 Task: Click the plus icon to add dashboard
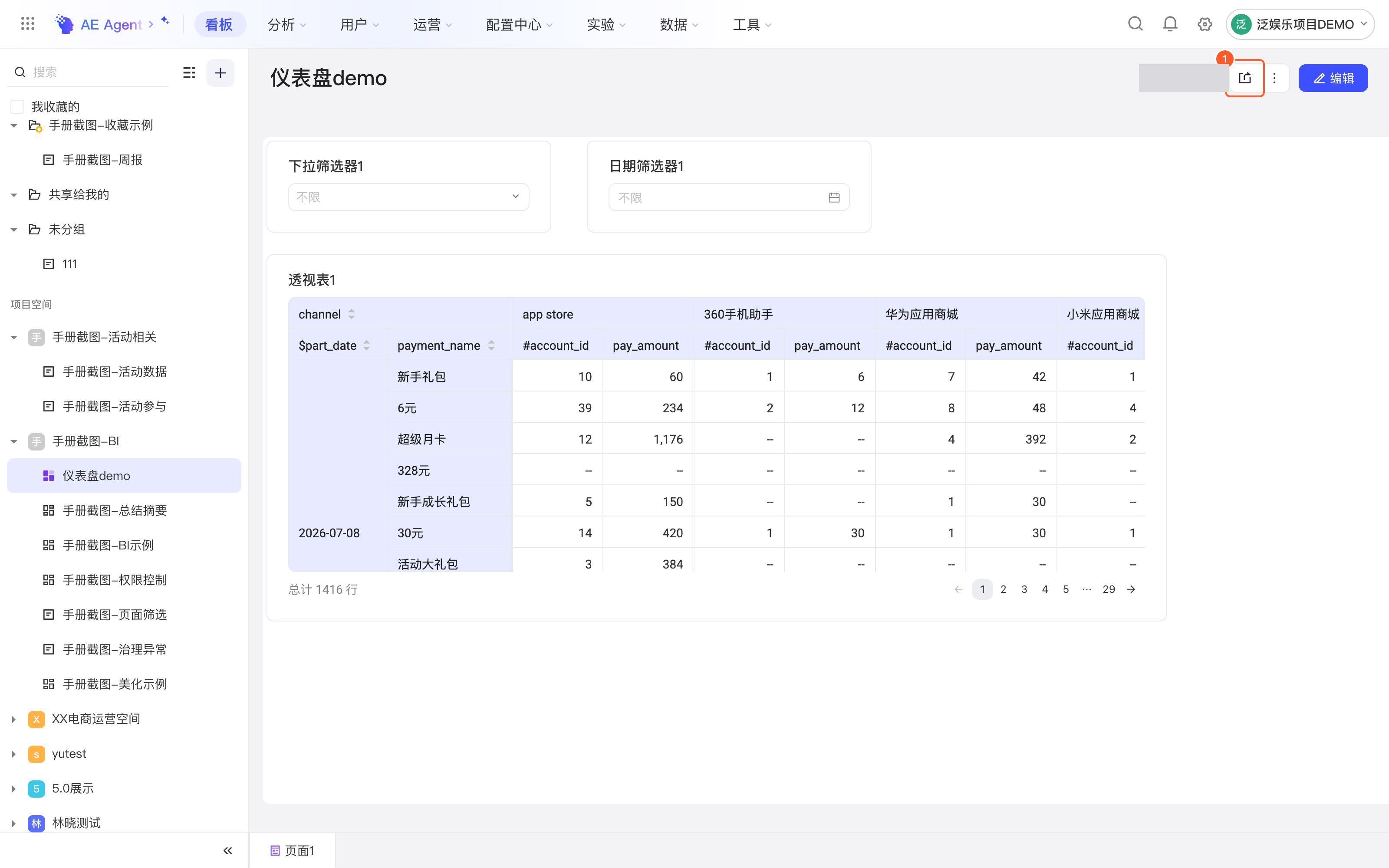click(x=221, y=73)
